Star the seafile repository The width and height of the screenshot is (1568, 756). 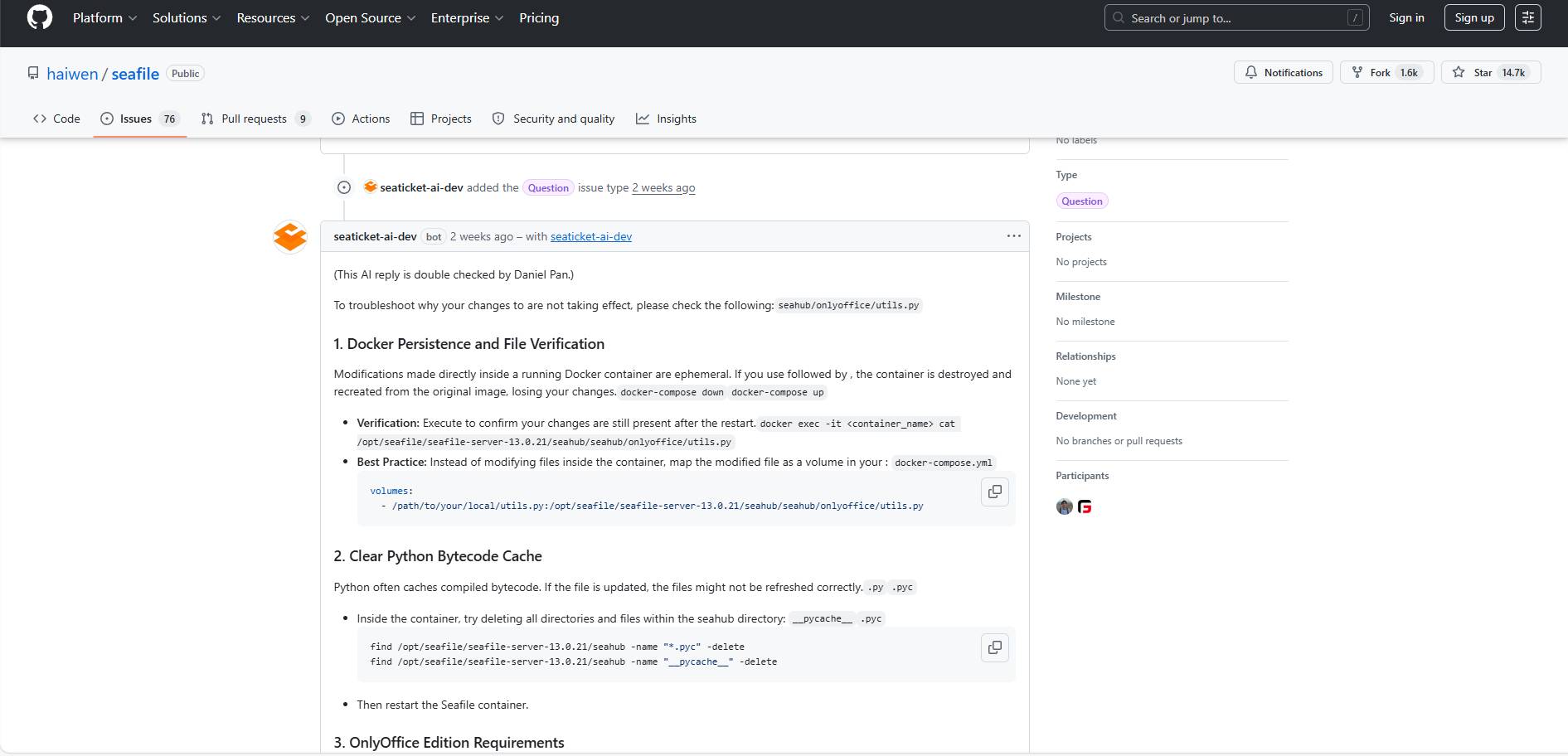pos(1491,73)
